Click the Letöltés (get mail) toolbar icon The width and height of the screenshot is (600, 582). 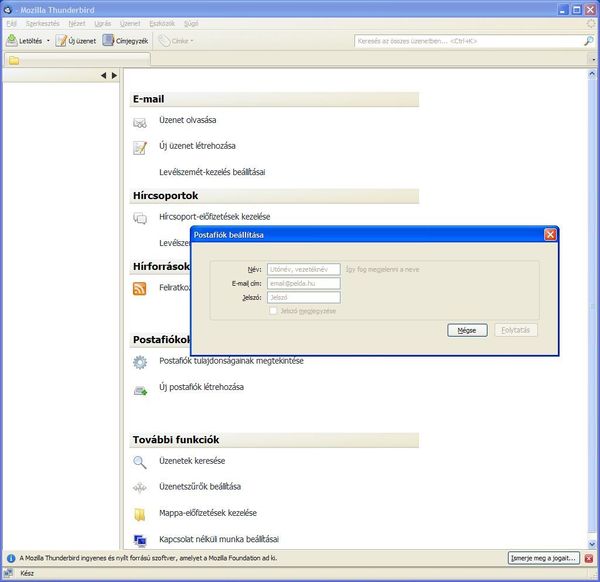(x=12, y=41)
